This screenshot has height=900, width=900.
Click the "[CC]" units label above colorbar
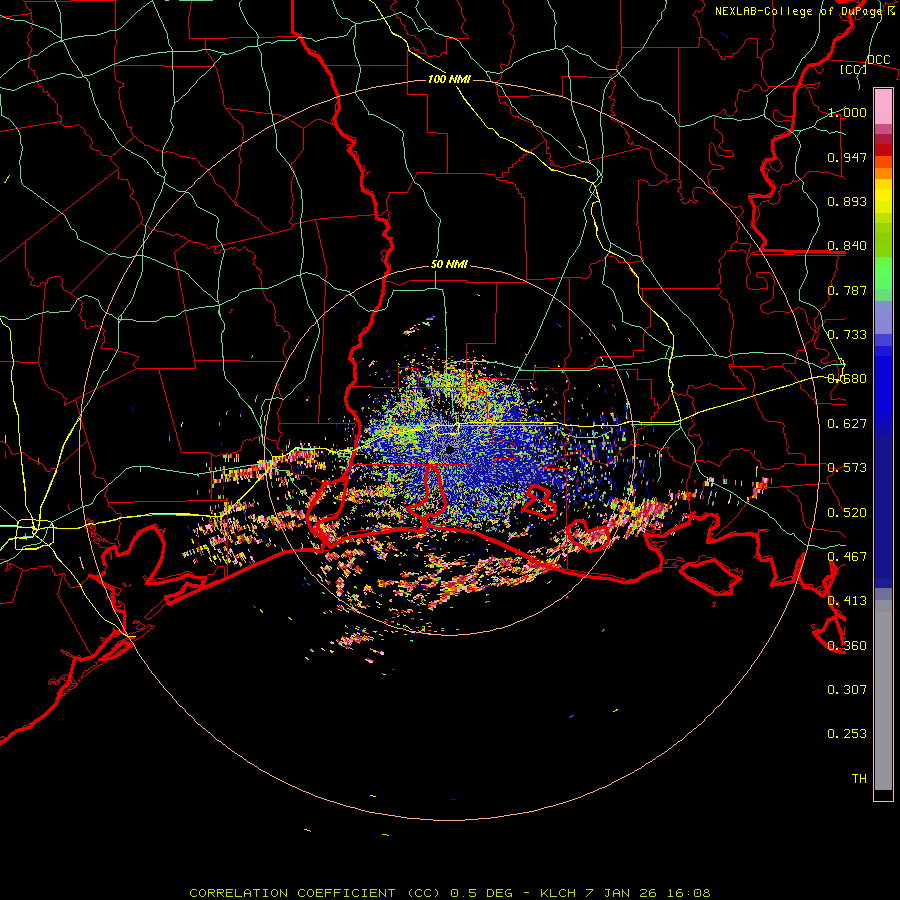coord(853,69)
